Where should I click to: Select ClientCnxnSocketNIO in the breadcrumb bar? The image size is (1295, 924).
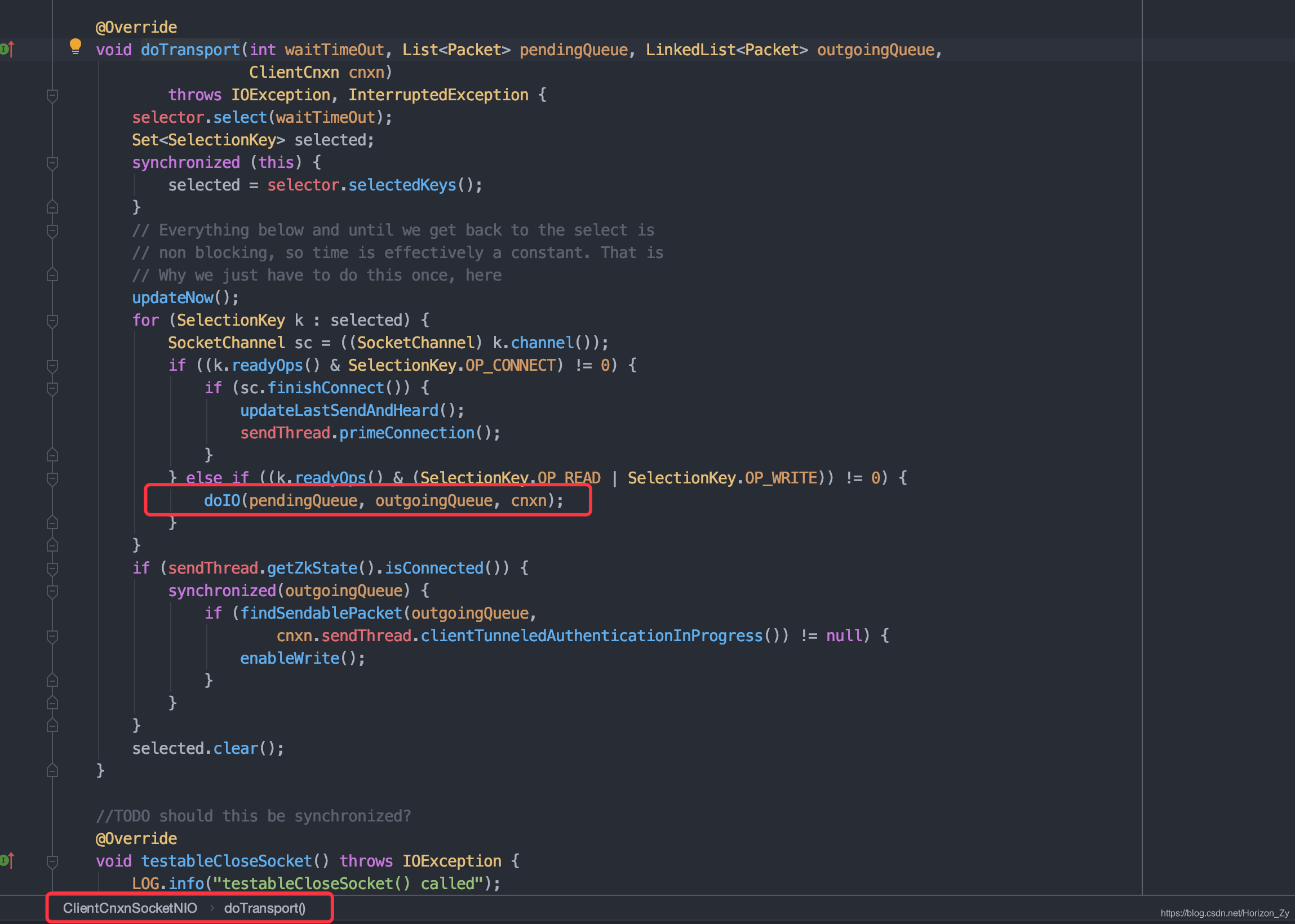pyautogui.click(x=129, y=909)
